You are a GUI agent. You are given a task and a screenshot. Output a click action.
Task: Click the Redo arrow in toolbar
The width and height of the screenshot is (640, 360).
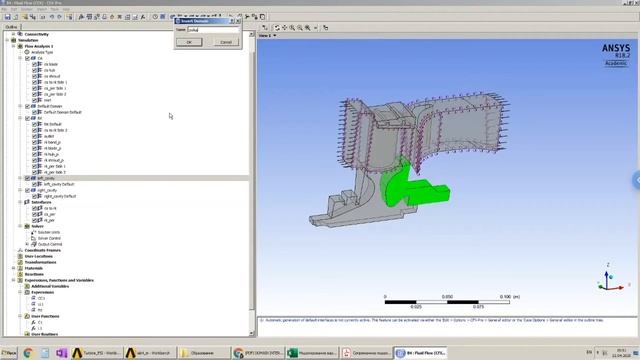(59, 17)
